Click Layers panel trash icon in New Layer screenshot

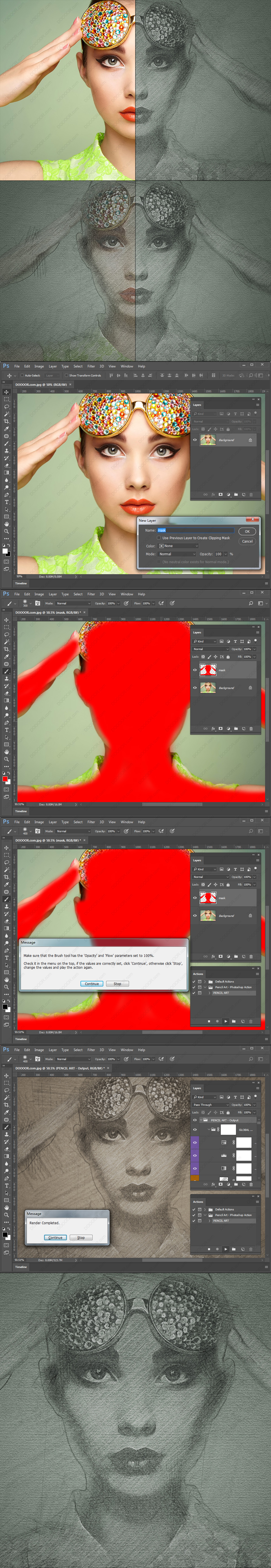[x=251, y=494]
